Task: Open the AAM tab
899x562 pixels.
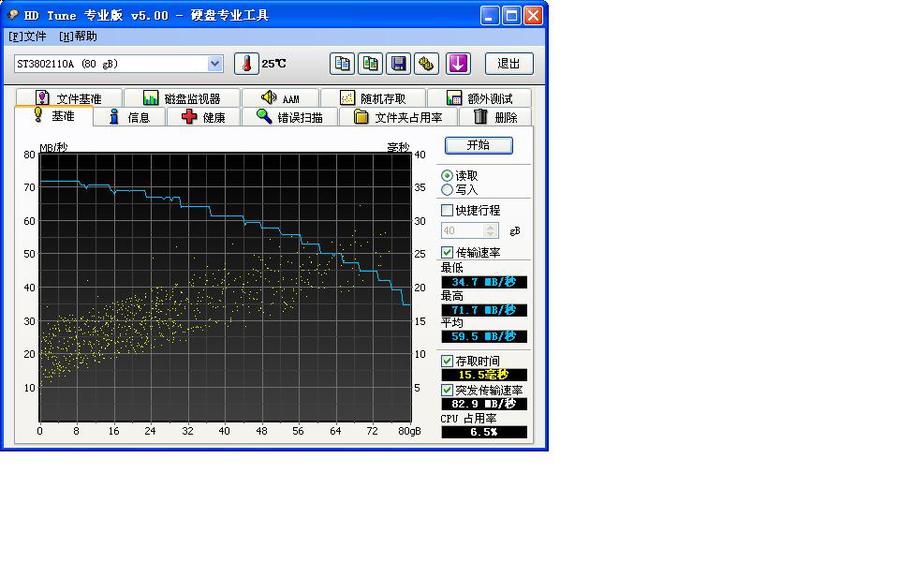Action: tap(280, 98)
